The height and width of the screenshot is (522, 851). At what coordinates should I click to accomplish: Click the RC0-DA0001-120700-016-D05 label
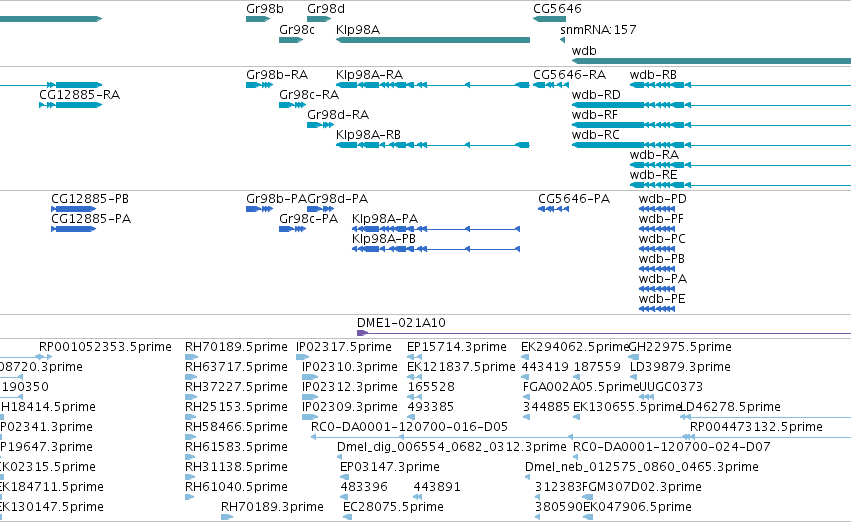click(409, 427)
